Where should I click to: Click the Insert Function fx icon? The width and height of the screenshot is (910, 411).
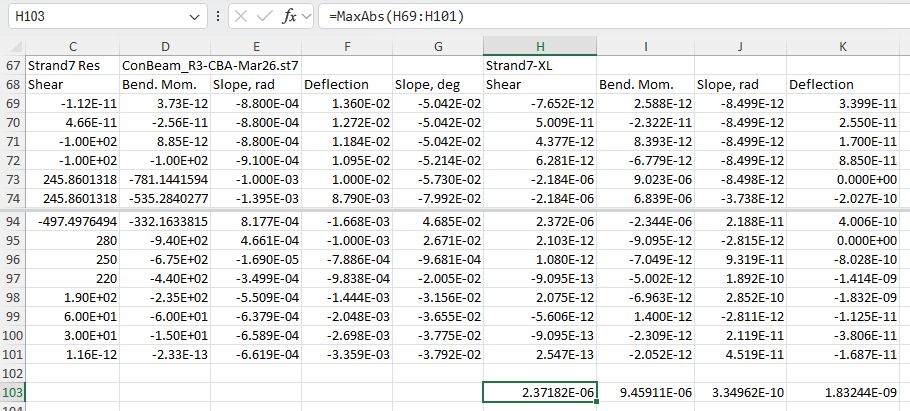tap(289, 17)
